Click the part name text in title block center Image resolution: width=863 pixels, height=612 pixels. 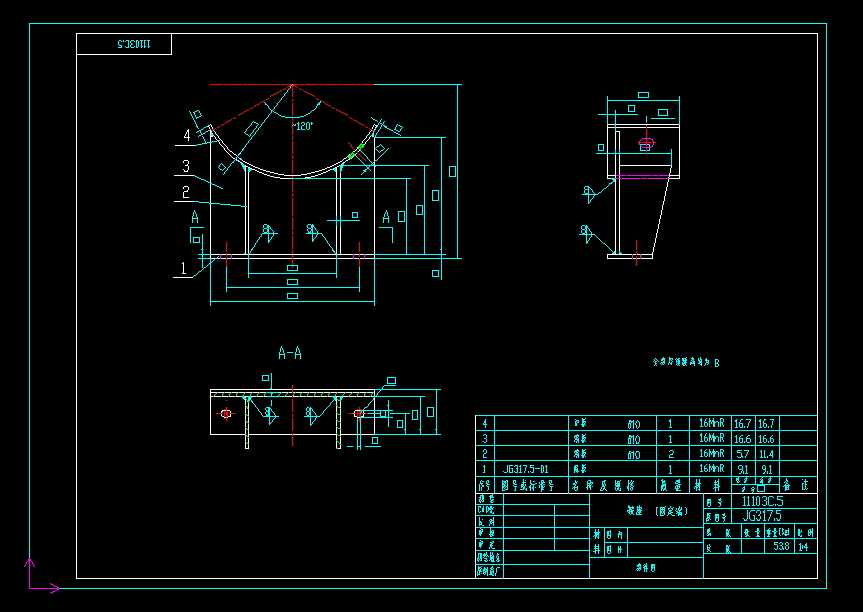click(657, 511)
